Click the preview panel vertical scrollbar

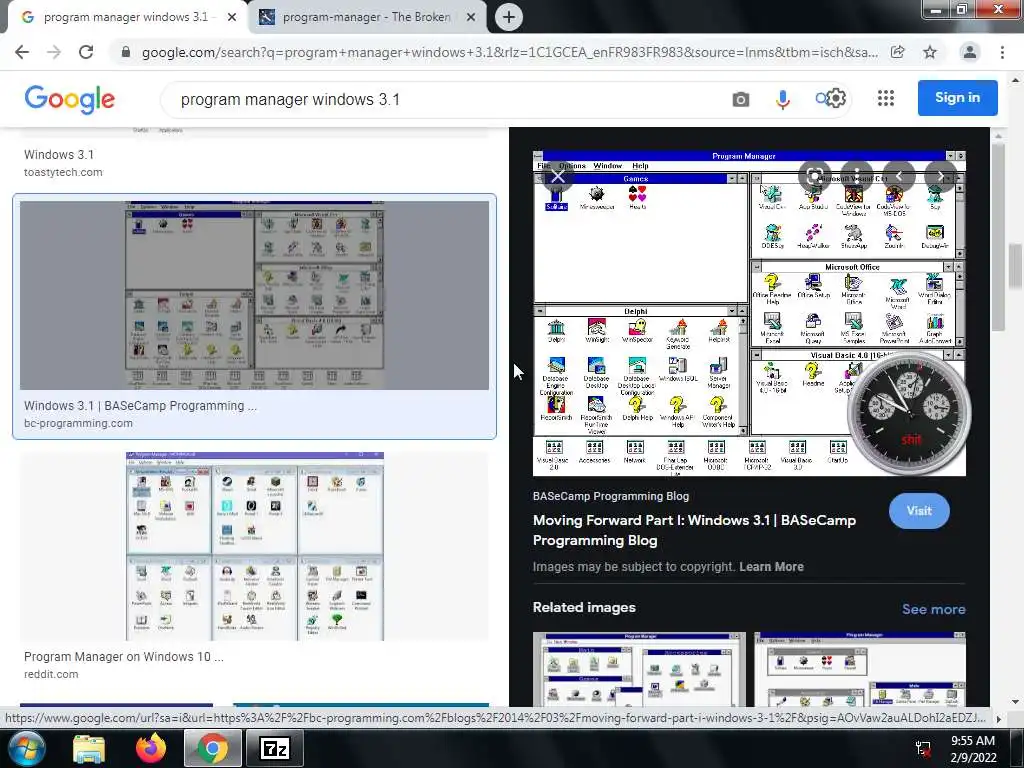998,235
